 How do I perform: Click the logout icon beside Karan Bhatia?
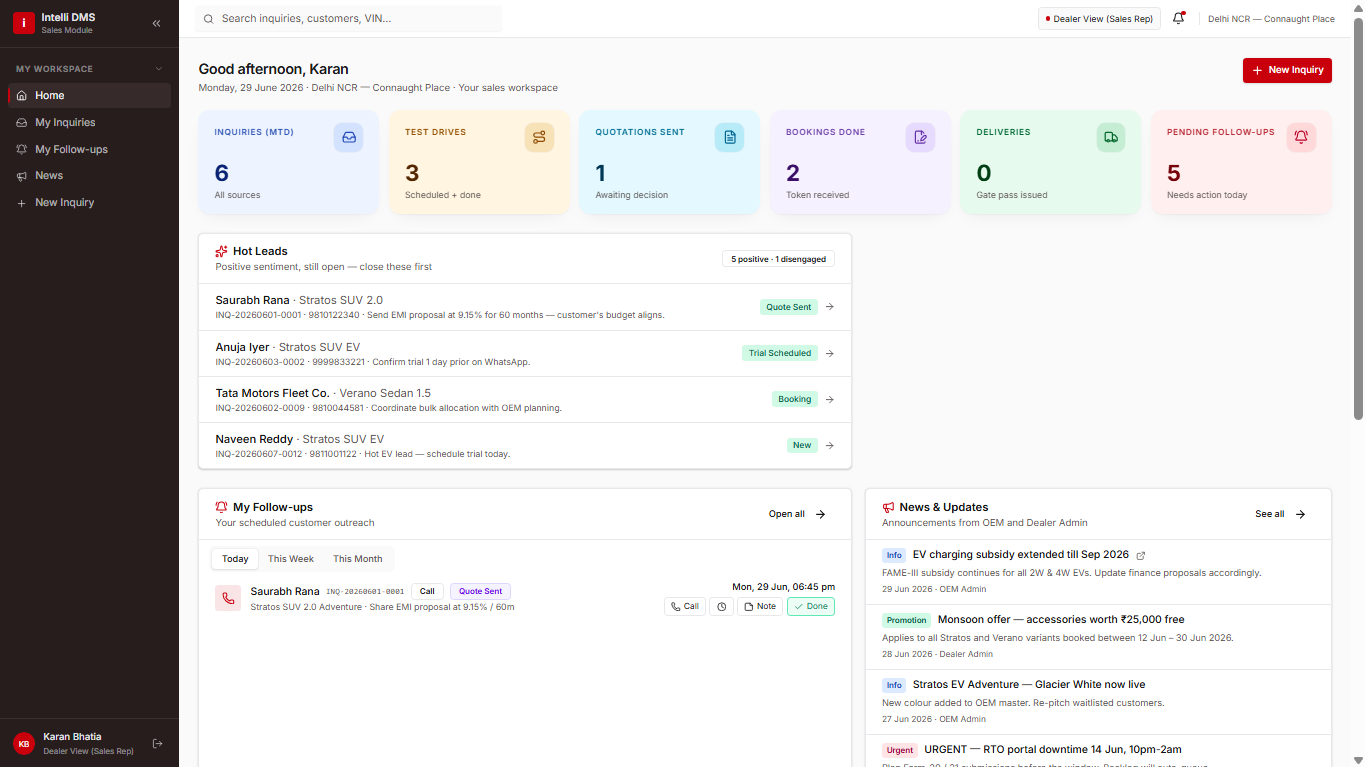157,743
